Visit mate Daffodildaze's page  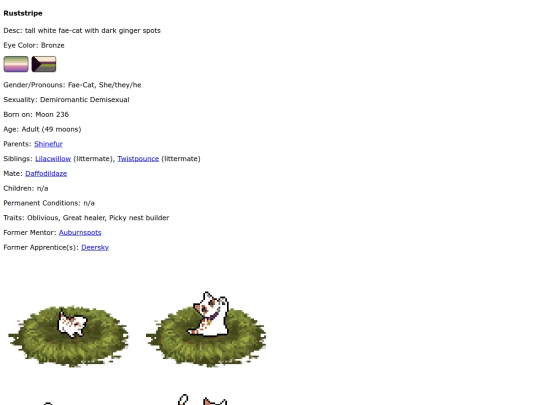click(x=46, y=174)
